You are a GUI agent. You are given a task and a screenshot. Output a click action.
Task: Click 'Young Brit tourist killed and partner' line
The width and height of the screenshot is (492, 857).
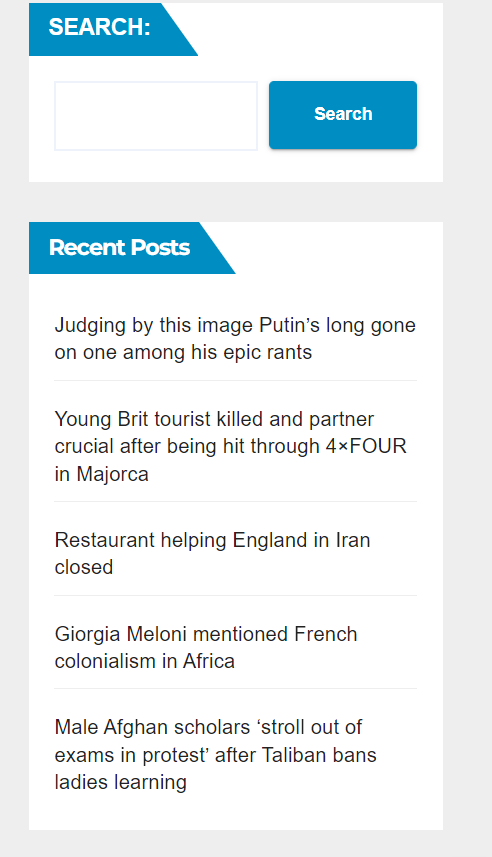coord(214,419)
